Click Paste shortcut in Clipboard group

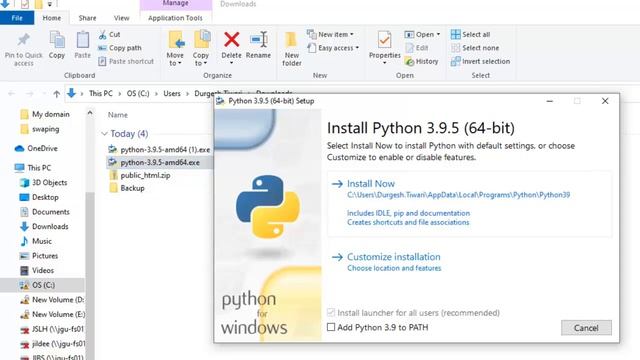126,61
